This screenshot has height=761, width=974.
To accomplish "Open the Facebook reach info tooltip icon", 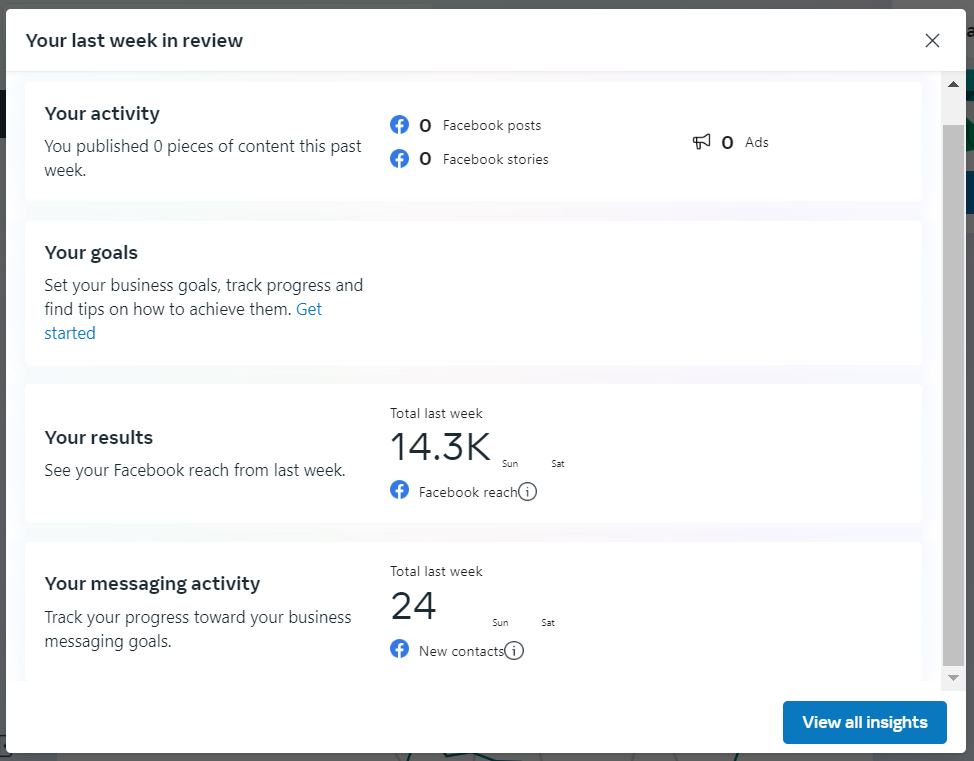I will pos(527,492).
